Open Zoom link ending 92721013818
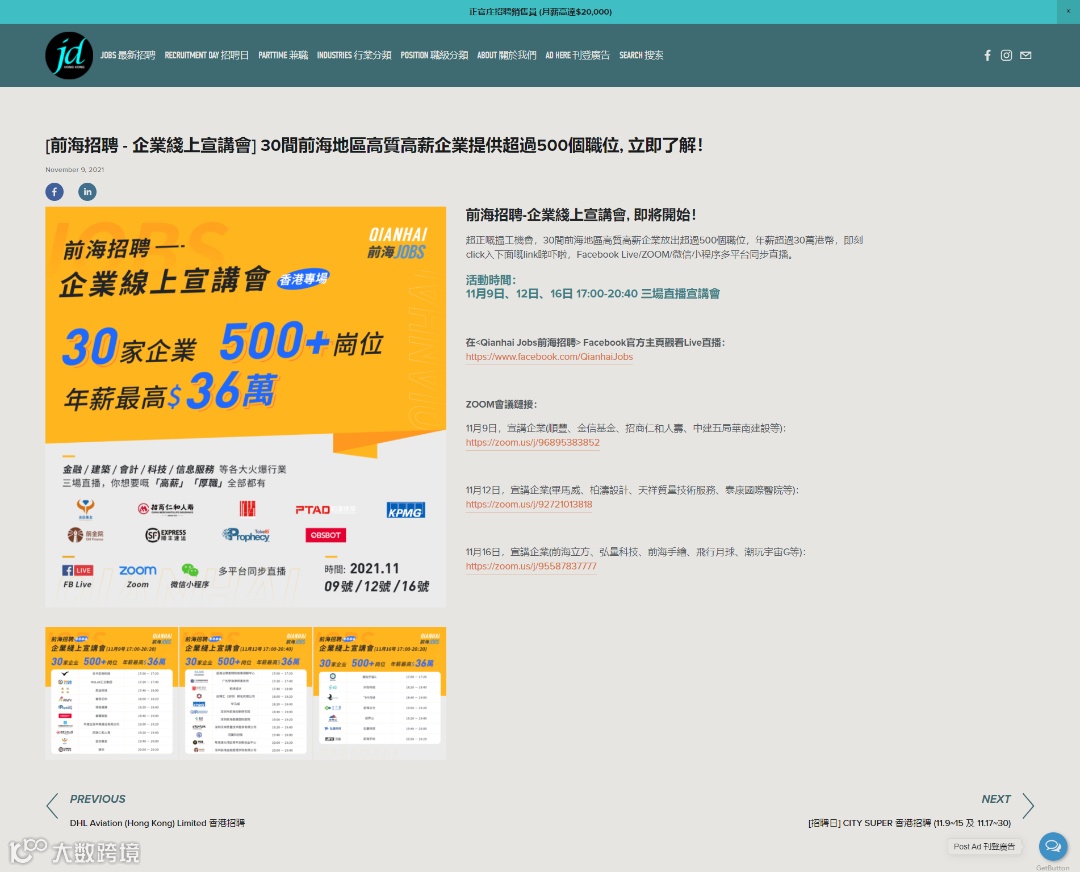 coord(529,504)
